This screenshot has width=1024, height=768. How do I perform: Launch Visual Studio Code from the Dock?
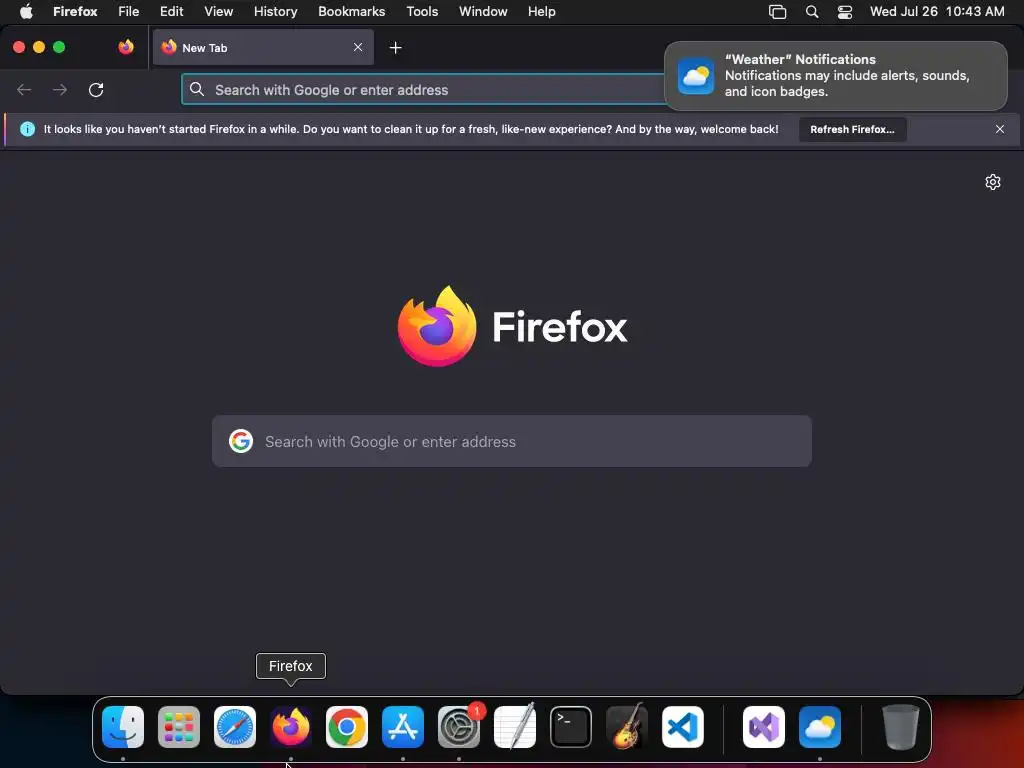point(682,727)
